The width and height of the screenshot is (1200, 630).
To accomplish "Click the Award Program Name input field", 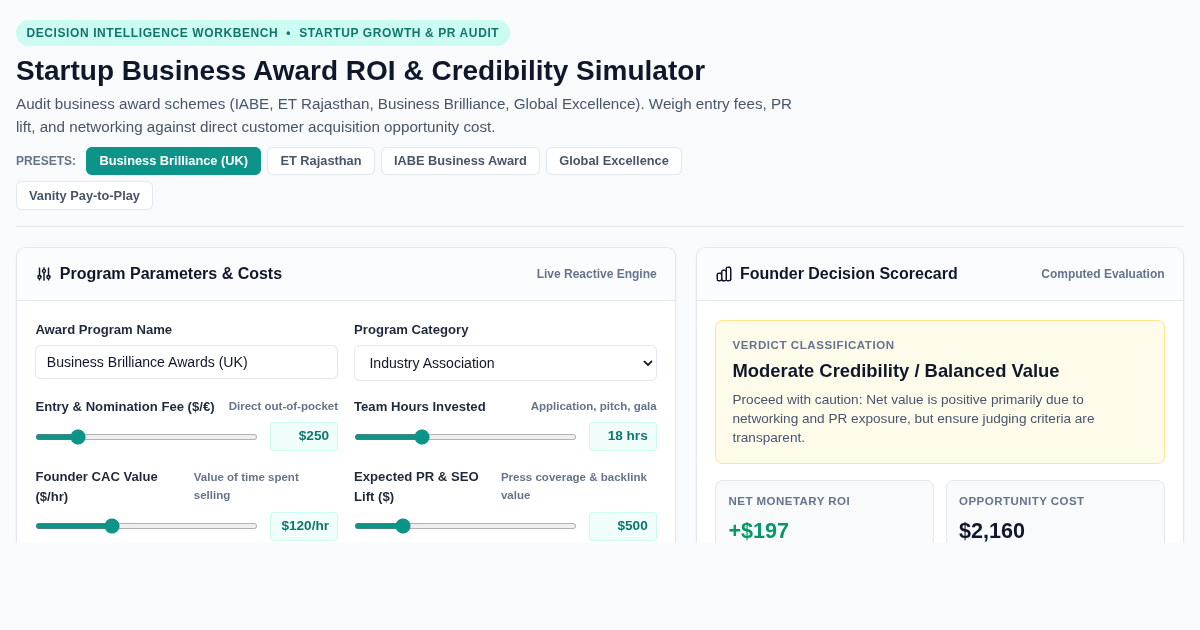I will tap(186, 362).
